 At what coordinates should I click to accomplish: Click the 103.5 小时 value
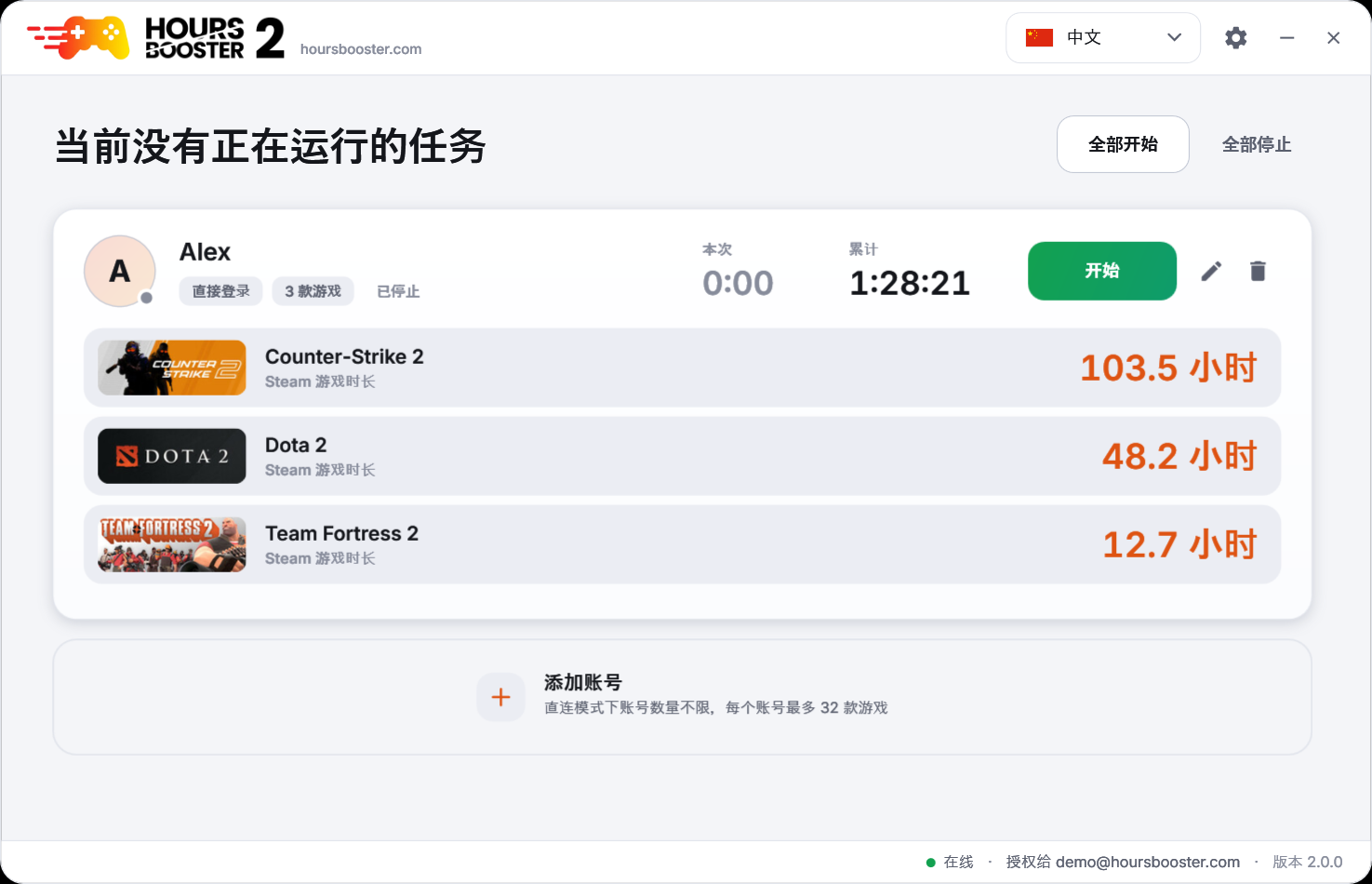[x=1168, y=368]
